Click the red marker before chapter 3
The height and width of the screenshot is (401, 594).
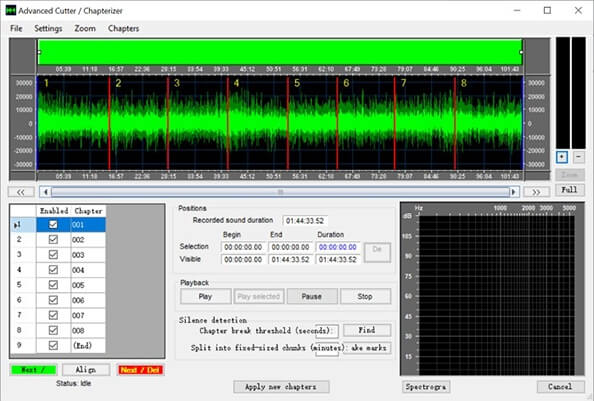tap(168, 123)
